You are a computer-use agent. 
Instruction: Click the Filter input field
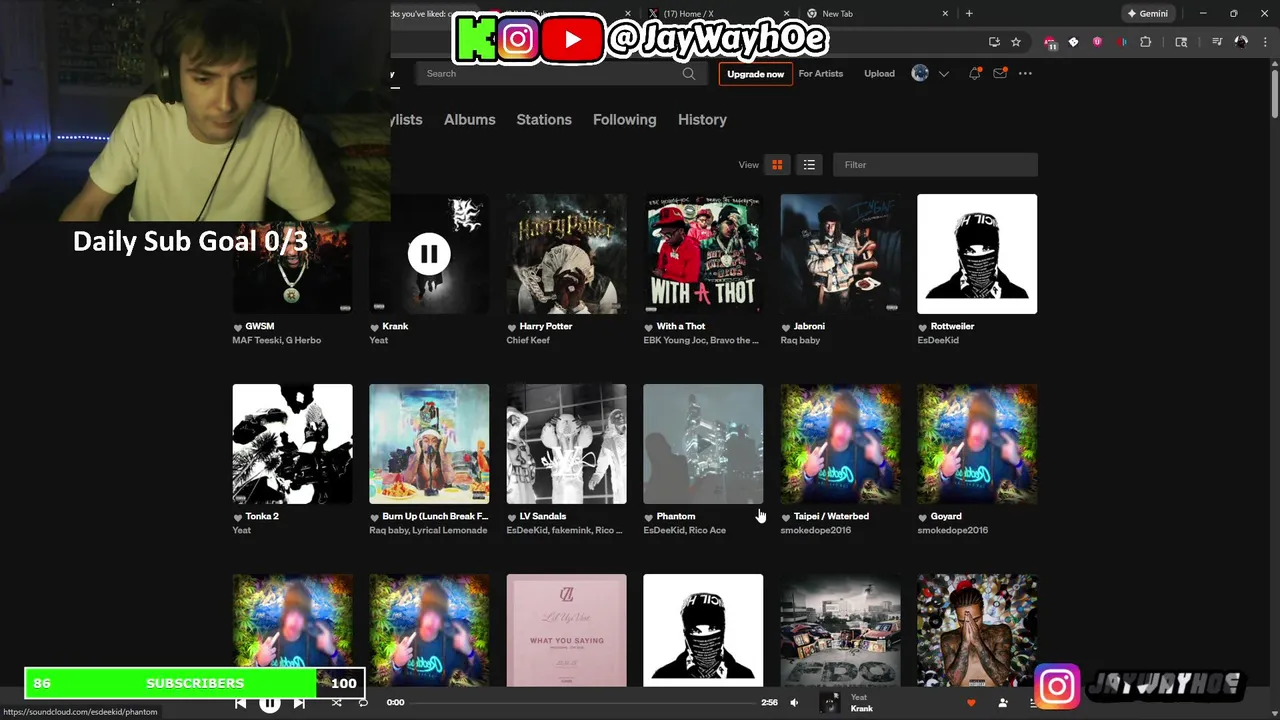[935, 165]
